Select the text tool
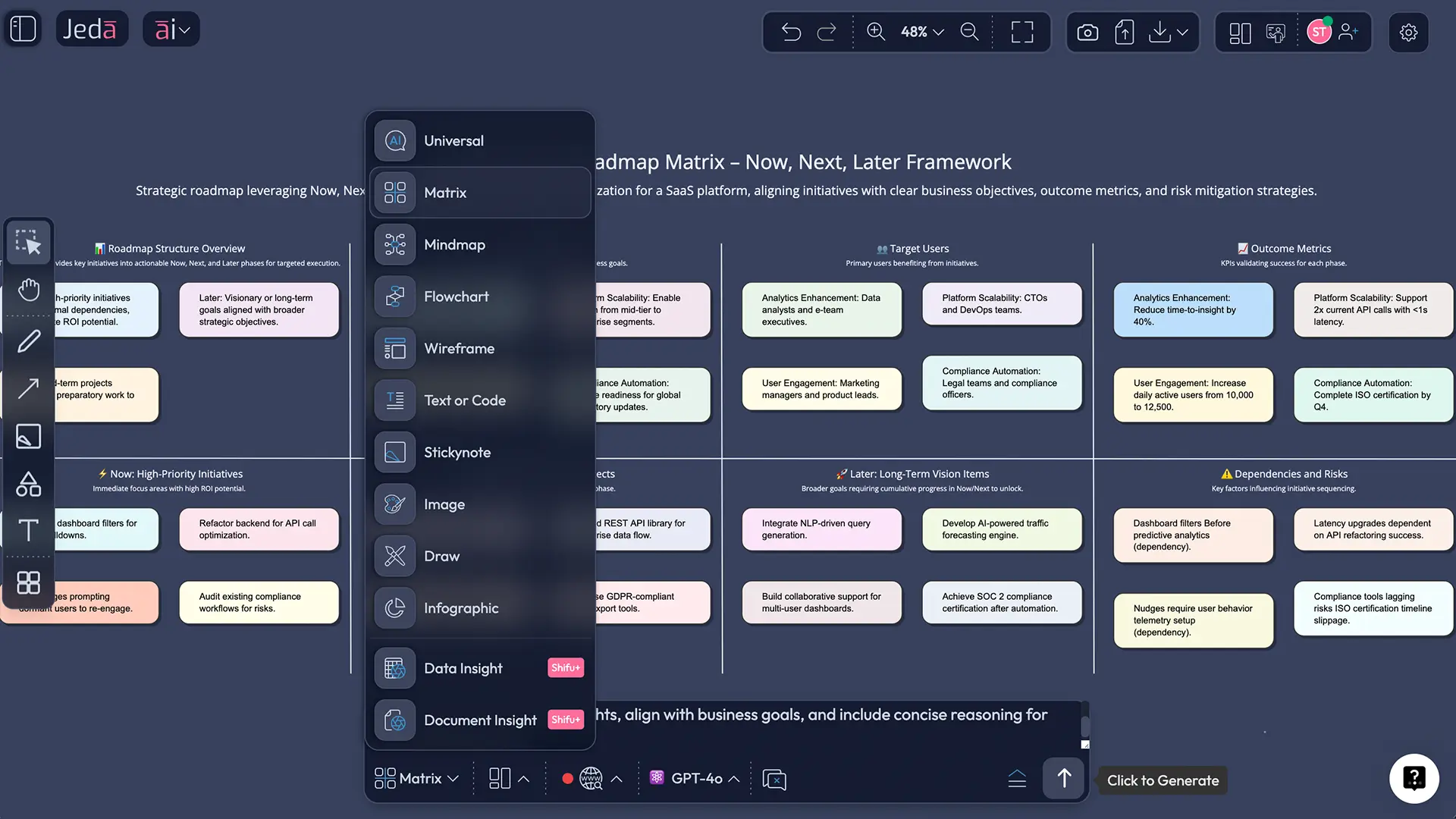This screenshot has height=819, width=1456. [29, 530]
